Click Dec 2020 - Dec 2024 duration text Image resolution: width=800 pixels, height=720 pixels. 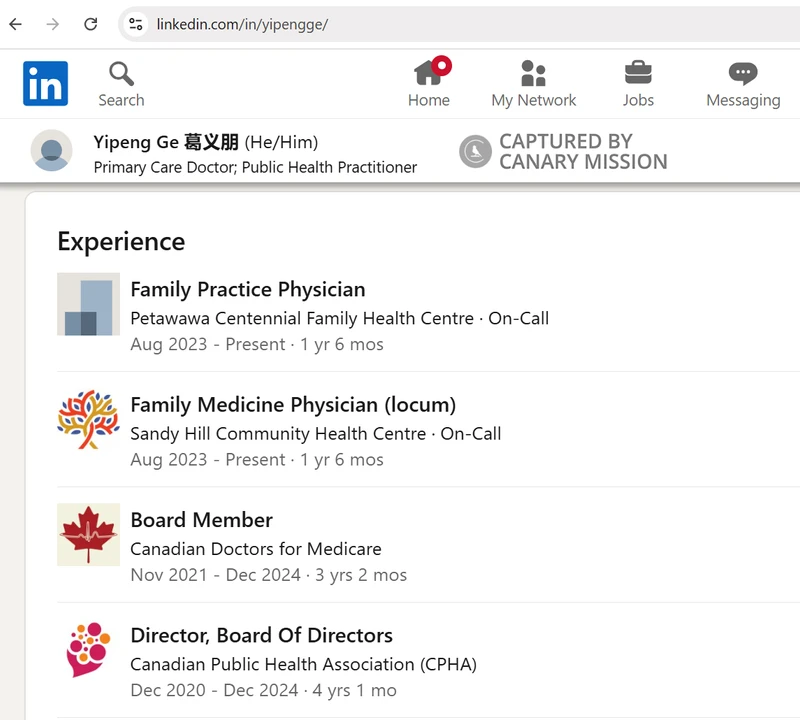pyautogui.click(x=264, y=690)
